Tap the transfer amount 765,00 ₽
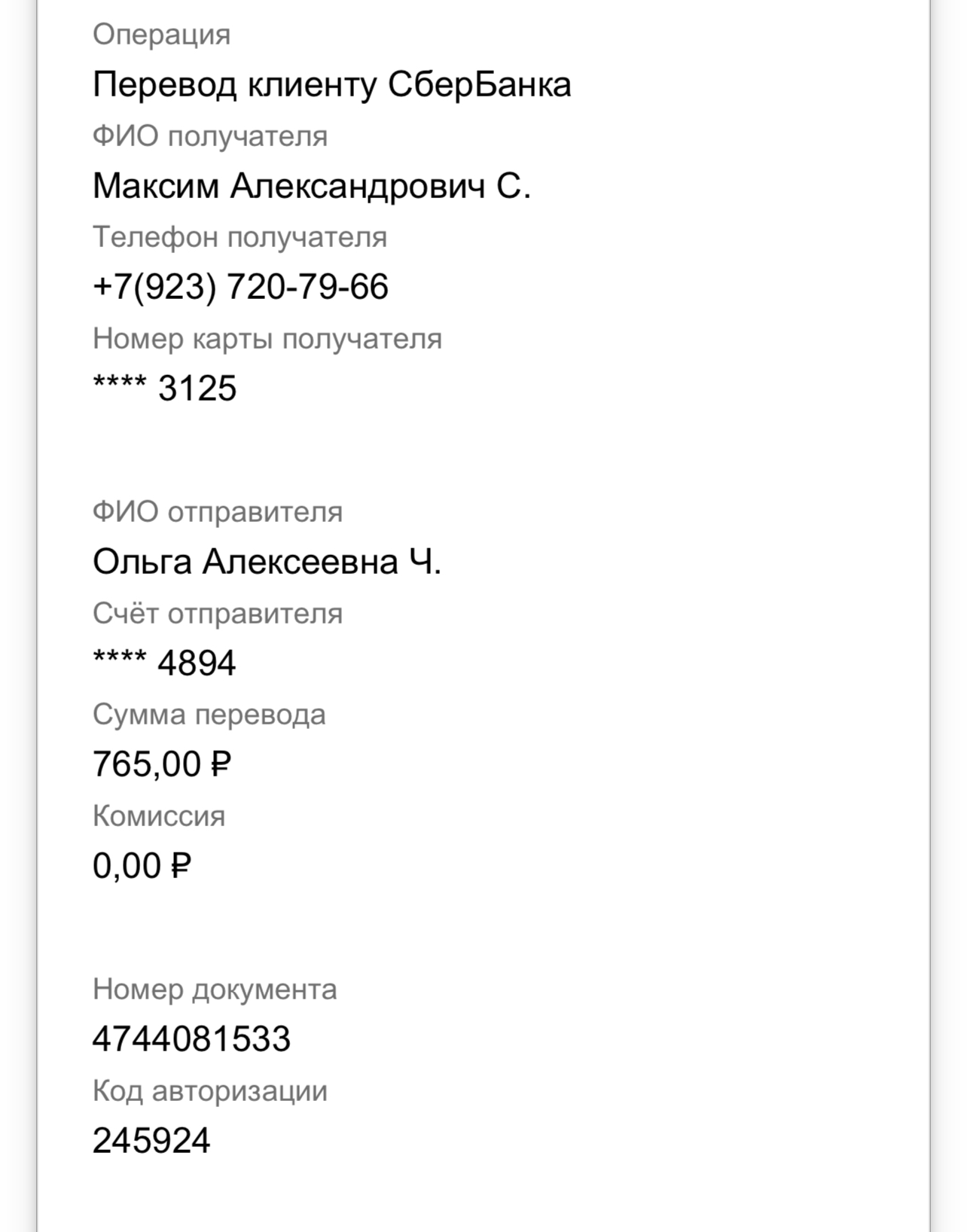This screenshot has width=967, height=1232. (161, 764)
